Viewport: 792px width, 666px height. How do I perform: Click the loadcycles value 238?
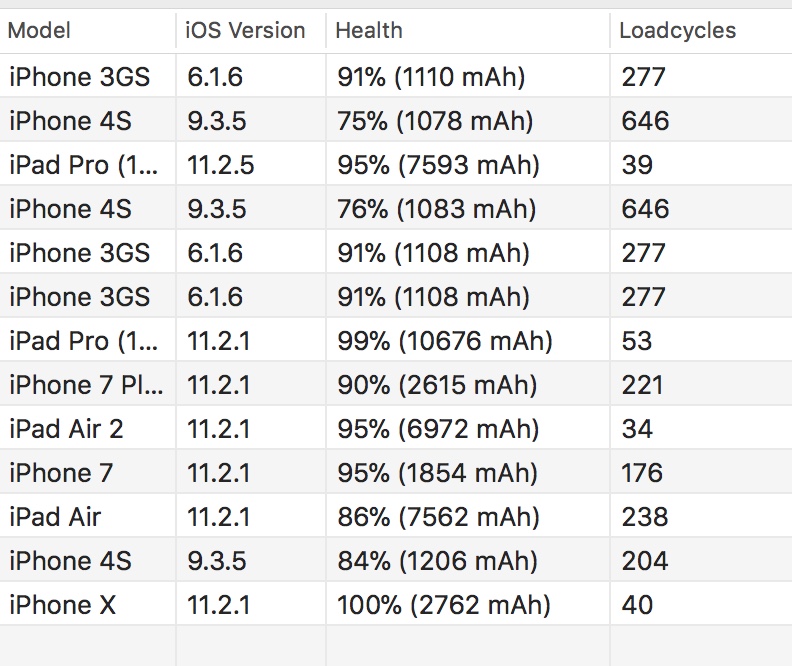coord(645,517)
